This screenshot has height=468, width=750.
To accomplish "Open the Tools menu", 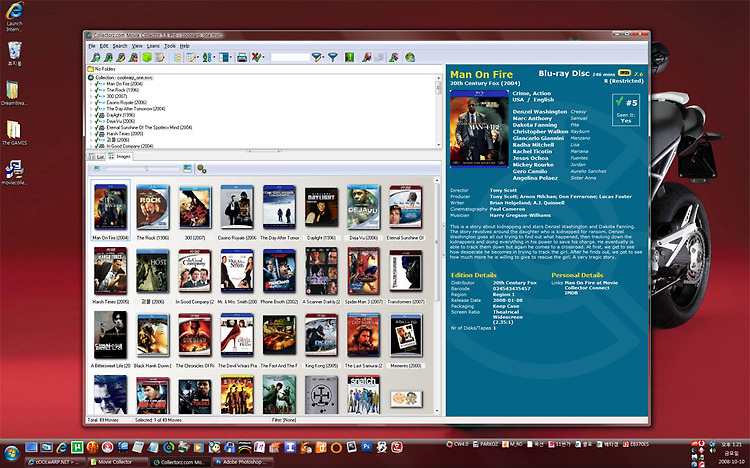I will (x=170, y=46).
